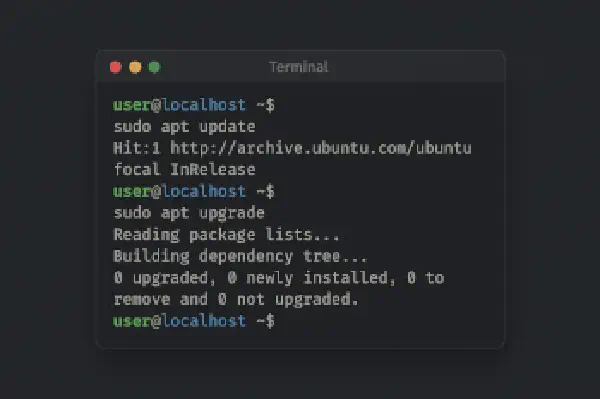Open the archive.ubuntu.com URL
This screenshot has height=399, width=600.
[x=321, y=148]
